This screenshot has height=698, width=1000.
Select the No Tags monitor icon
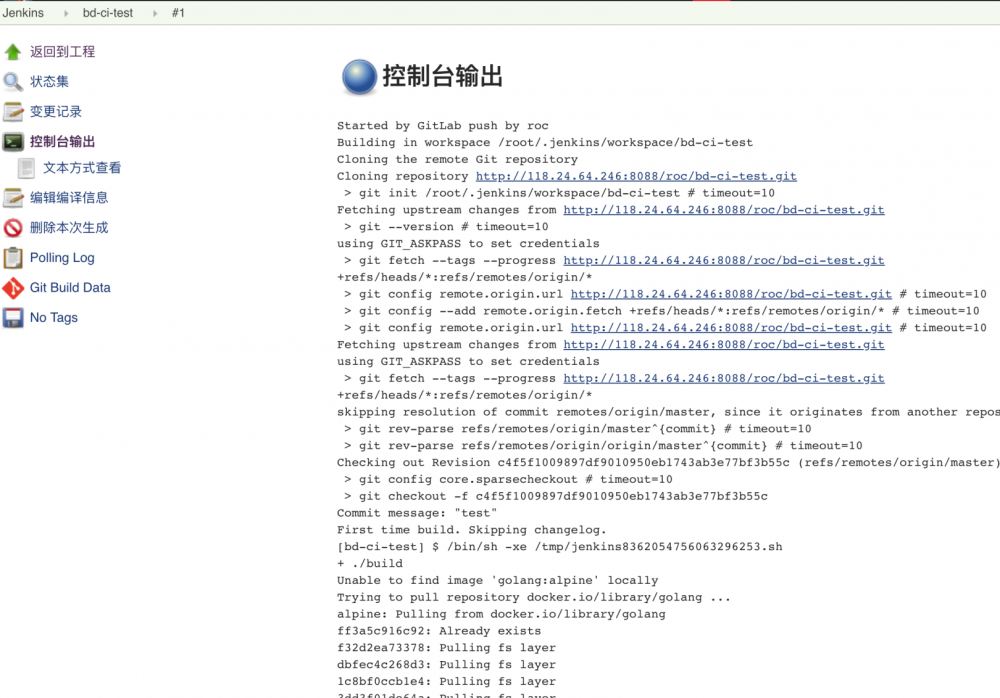(13, 317)
